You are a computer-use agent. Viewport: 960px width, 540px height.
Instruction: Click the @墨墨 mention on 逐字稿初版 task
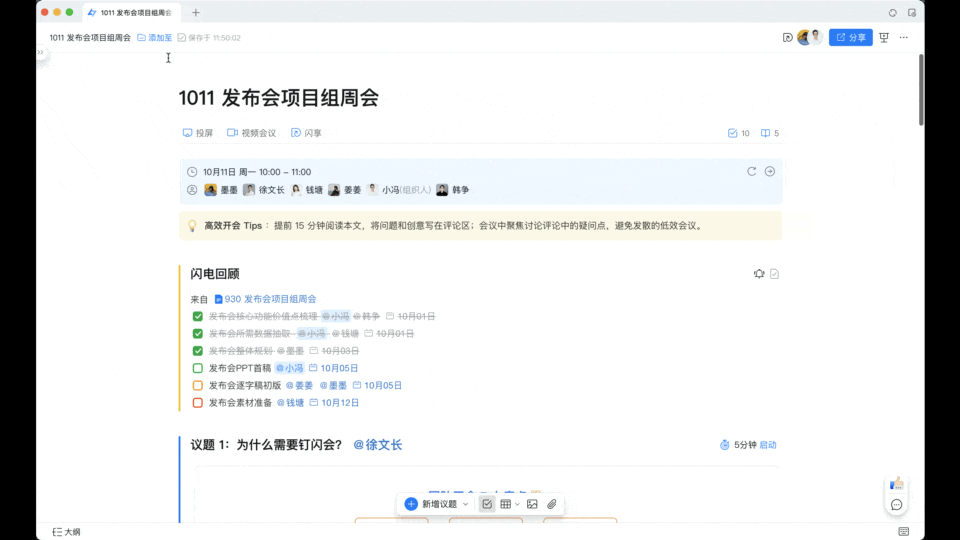333,385
